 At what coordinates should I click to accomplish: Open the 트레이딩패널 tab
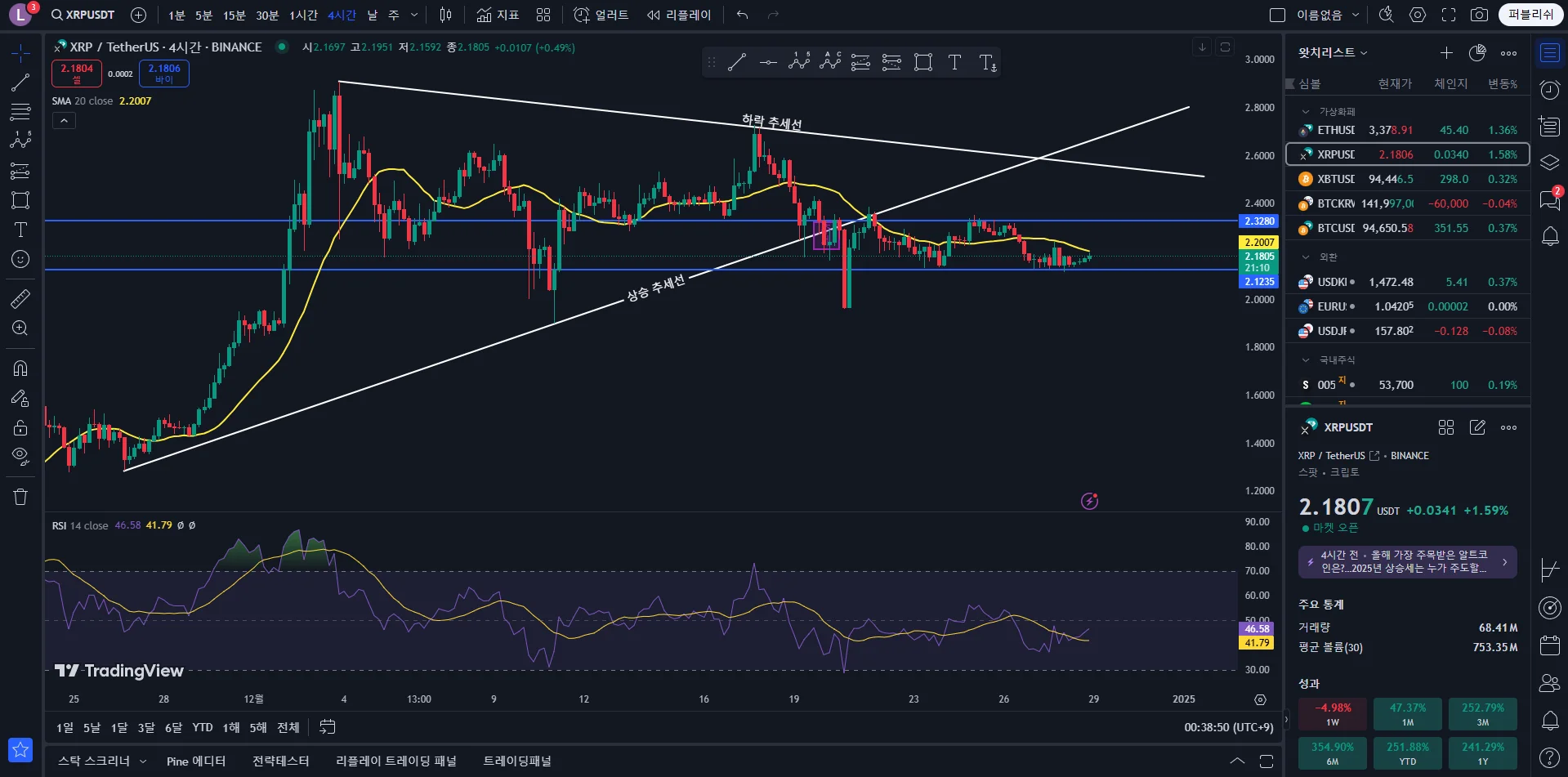click(x=517, y=761)
